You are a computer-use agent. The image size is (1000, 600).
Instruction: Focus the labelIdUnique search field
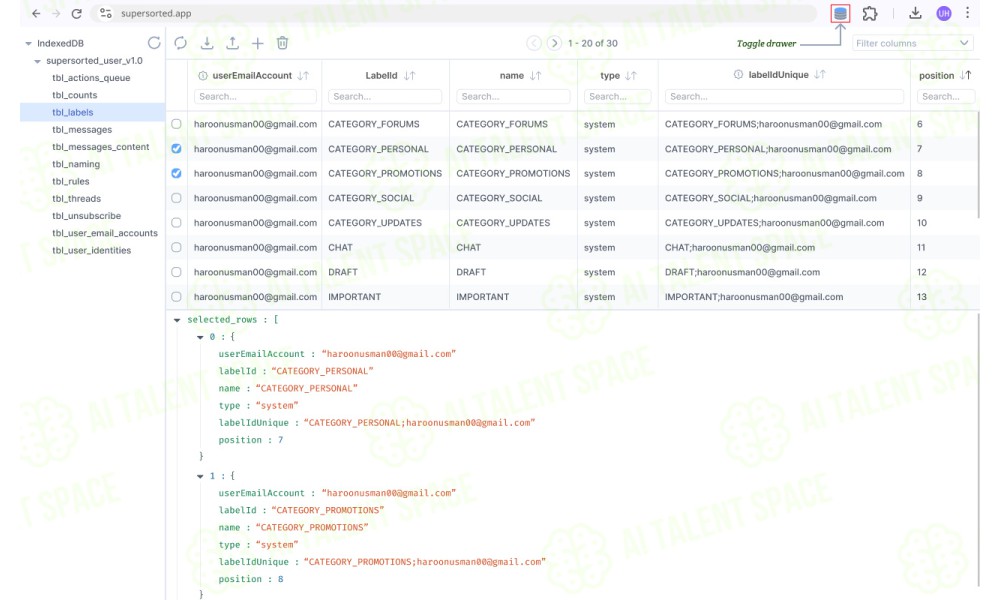coord(784,96)
